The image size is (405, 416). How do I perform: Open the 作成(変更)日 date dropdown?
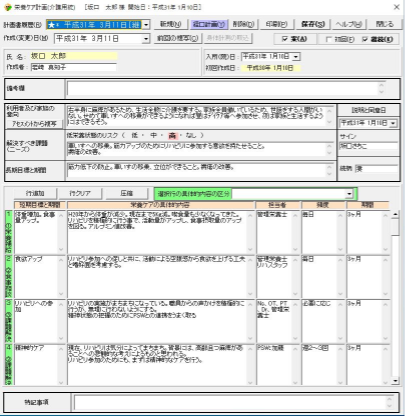tap(146, 39)
